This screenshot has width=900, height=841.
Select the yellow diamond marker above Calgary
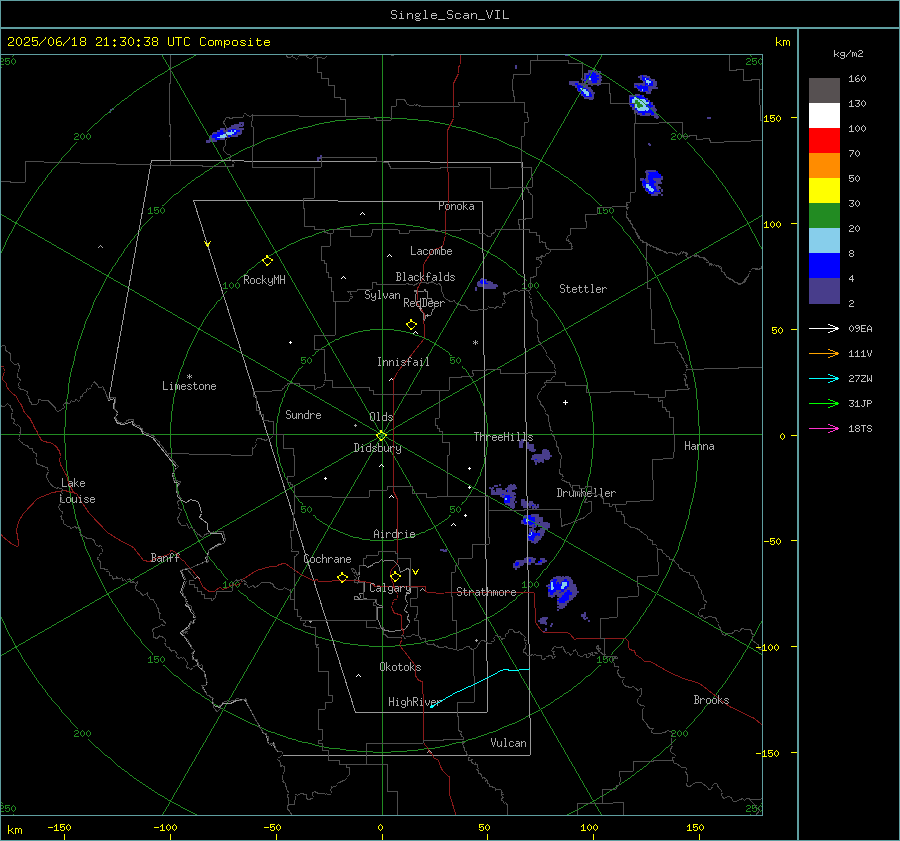click(395, 576)
